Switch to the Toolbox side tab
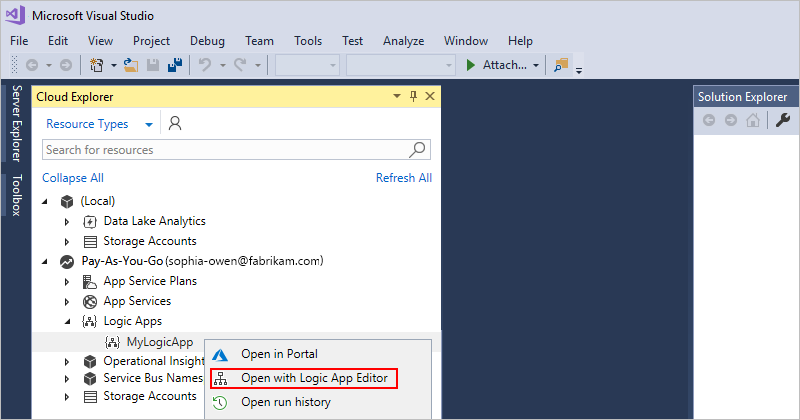800x420 pixels. click(16, 195)
